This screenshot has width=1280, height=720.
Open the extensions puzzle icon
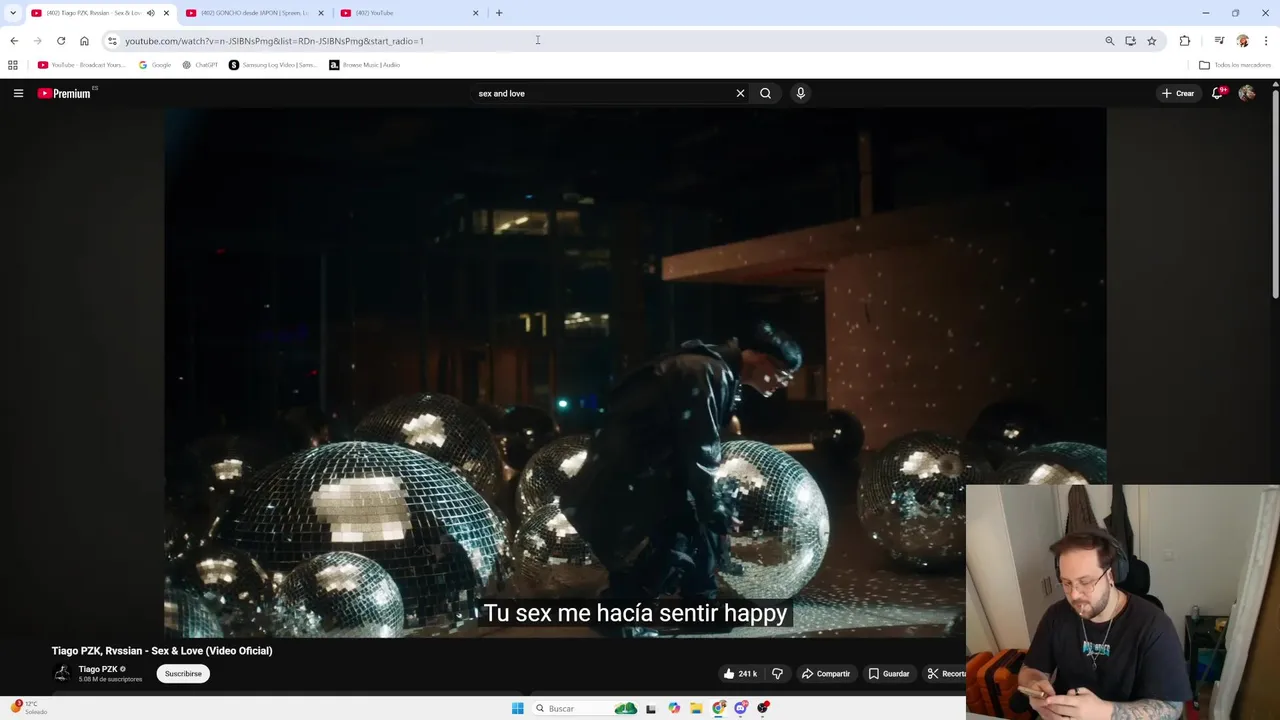coord(1185,41)
